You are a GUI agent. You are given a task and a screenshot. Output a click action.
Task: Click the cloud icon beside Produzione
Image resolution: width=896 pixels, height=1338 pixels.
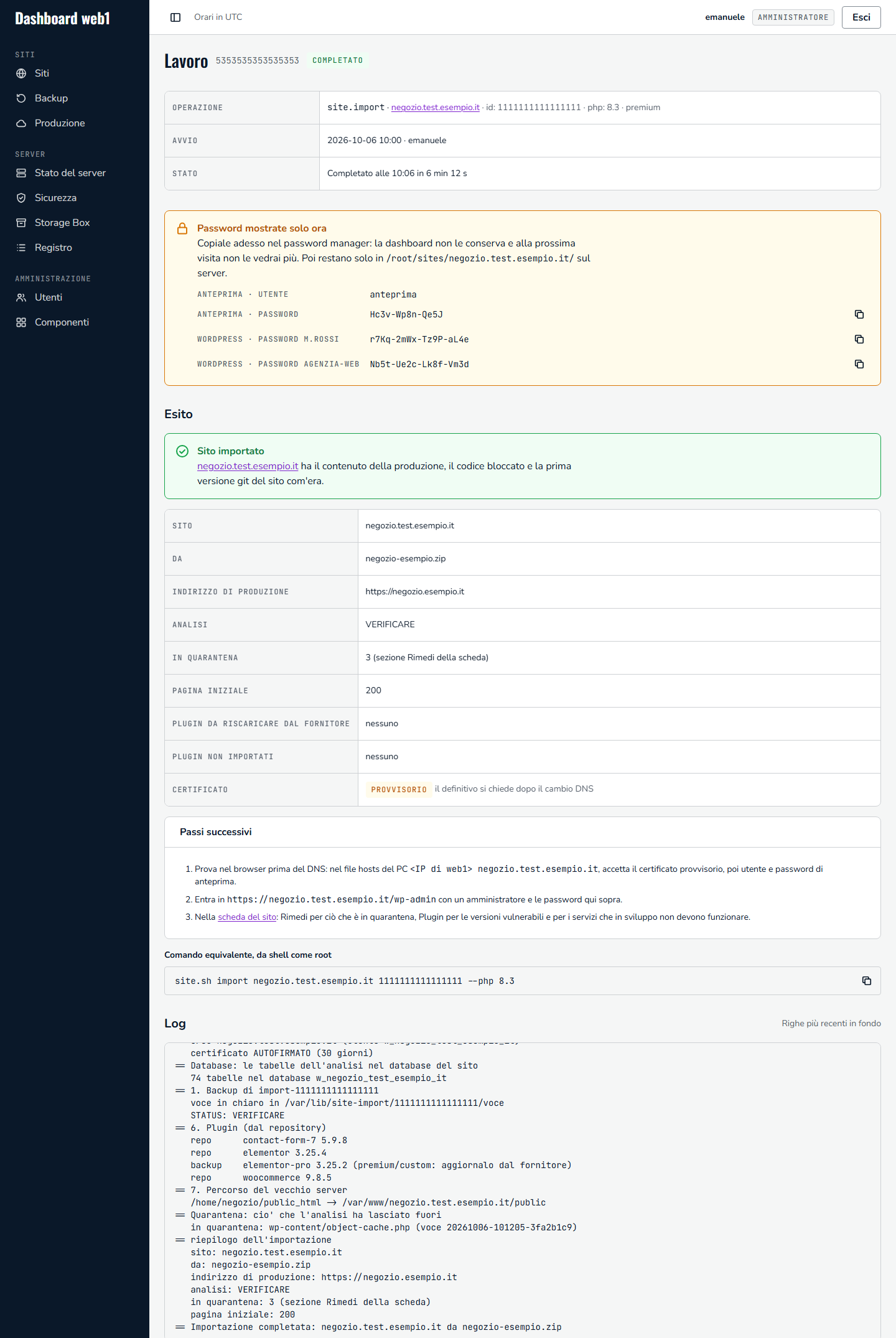(21, 123)
